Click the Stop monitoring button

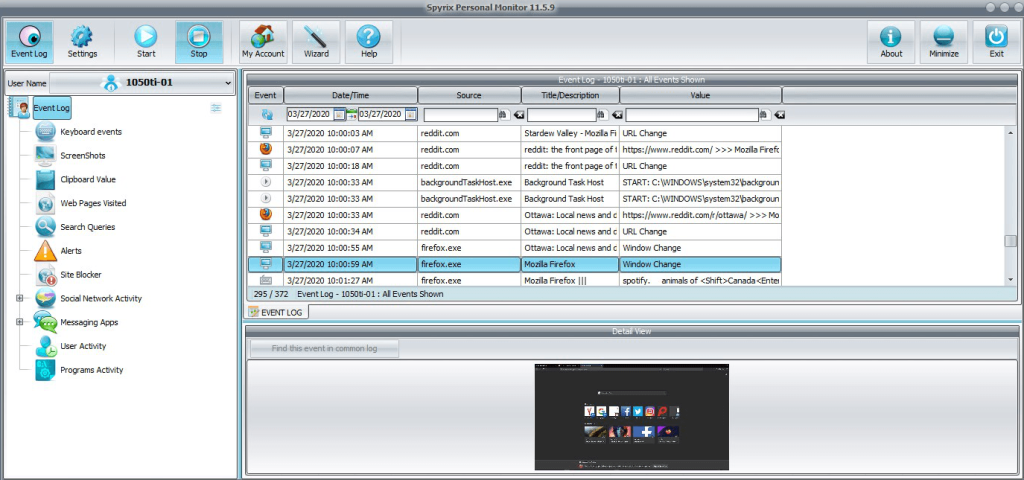click(199, 42)
